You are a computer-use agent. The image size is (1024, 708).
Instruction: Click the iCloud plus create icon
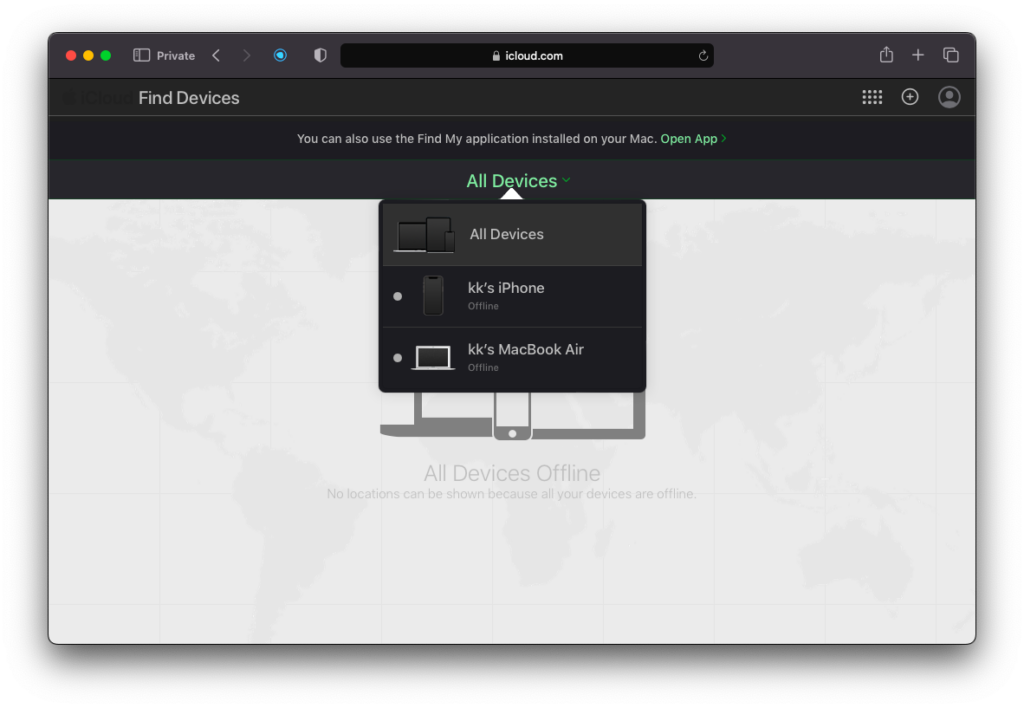pyautogui.click(x=910, y=97)
